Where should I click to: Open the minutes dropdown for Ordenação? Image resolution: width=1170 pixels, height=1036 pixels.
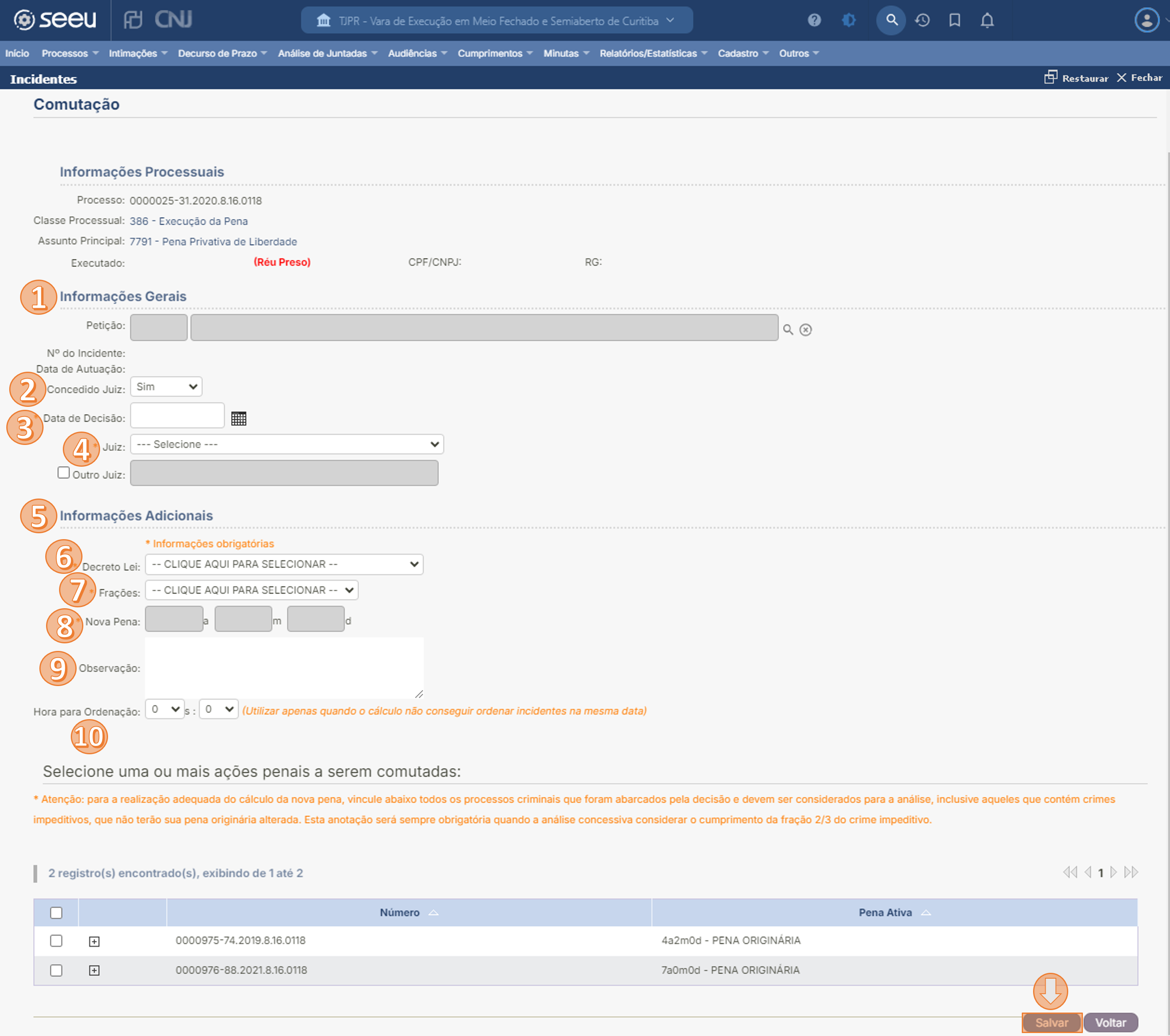(219, 709)
